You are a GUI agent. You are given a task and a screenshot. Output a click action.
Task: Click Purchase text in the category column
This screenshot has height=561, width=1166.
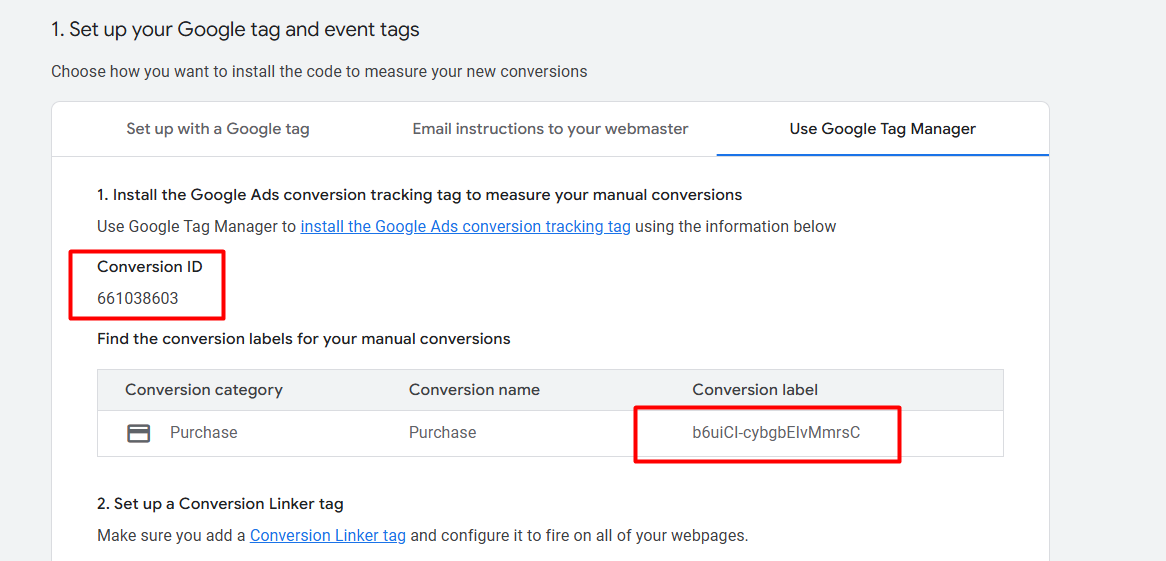pyautogui.click(x=203, y=433)
